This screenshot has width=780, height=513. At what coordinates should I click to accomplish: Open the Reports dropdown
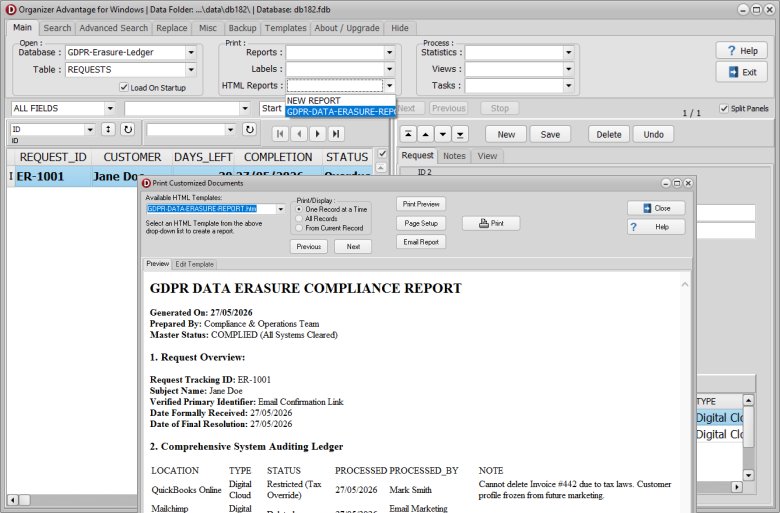click(x=390, y=52)
